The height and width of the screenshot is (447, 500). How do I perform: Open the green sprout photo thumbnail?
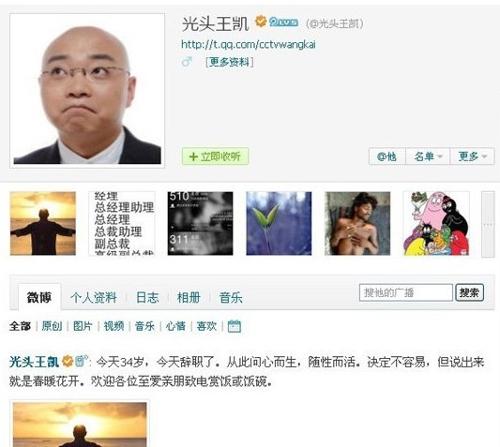pos(279,223)
